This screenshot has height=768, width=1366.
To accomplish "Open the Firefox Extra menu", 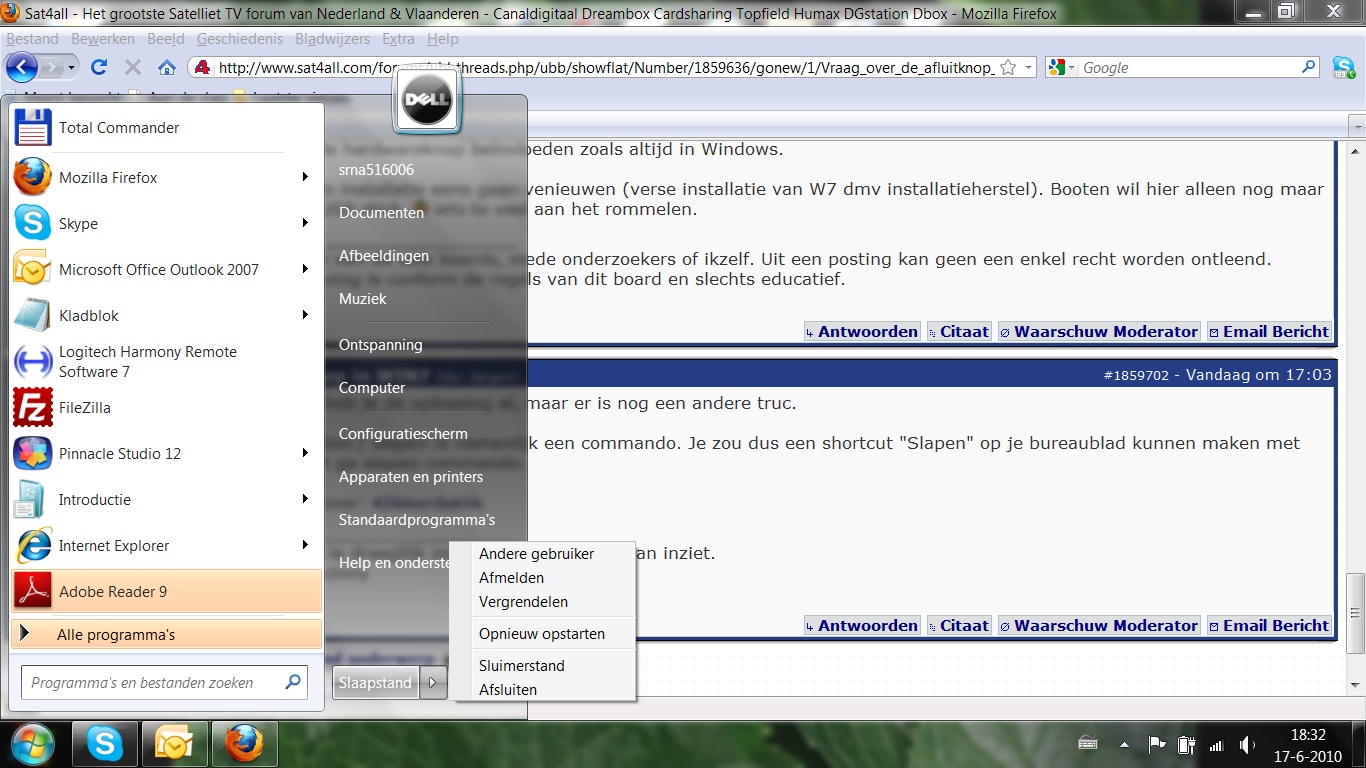I will [398, 39].
